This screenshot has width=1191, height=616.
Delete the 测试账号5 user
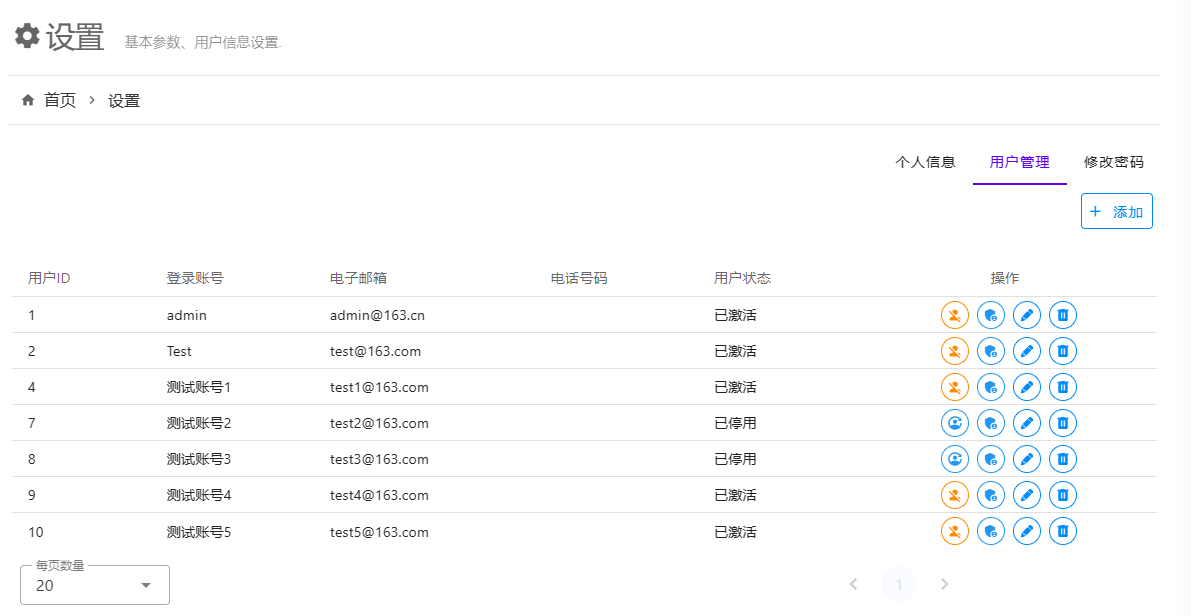1063,531
